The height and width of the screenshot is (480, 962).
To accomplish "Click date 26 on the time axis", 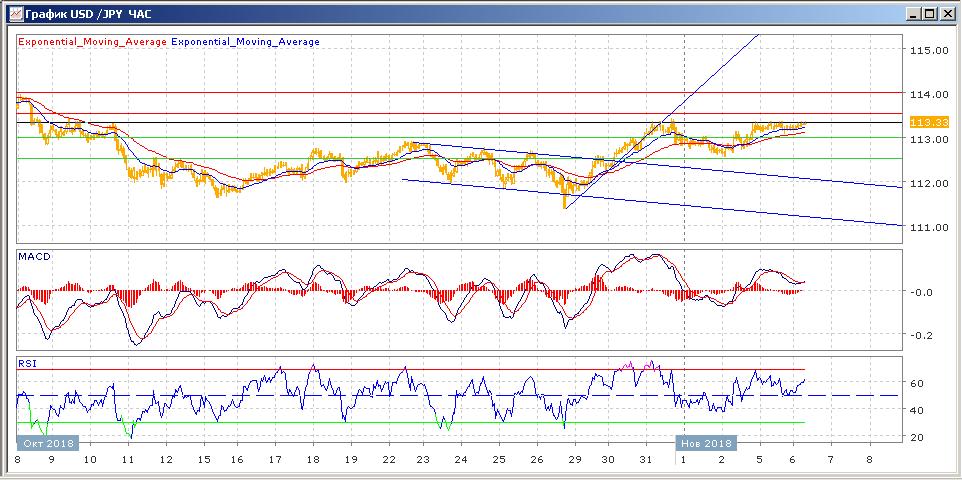I will [x=537, y=459].
